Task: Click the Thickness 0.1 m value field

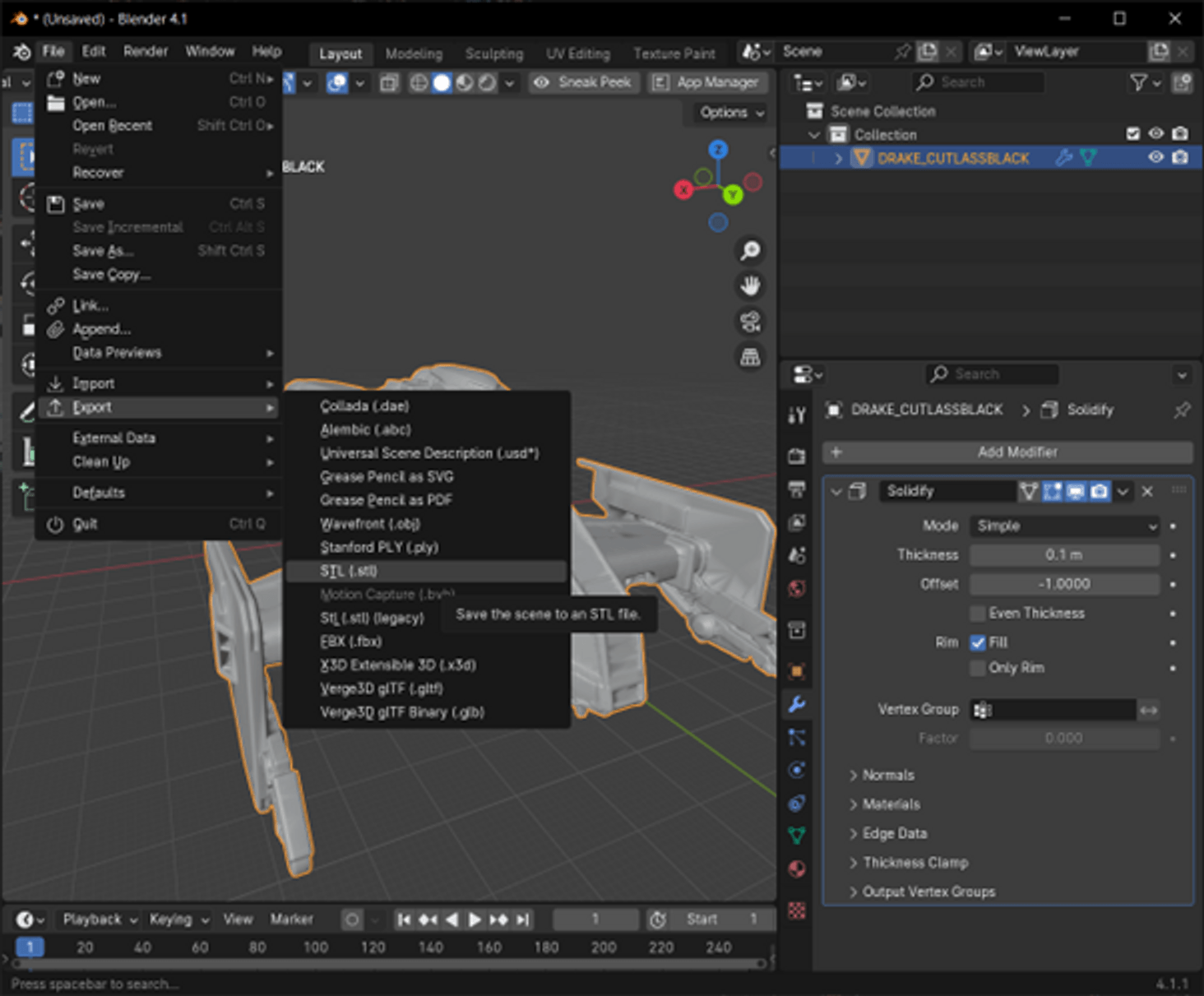Action: pos(1063,554)
